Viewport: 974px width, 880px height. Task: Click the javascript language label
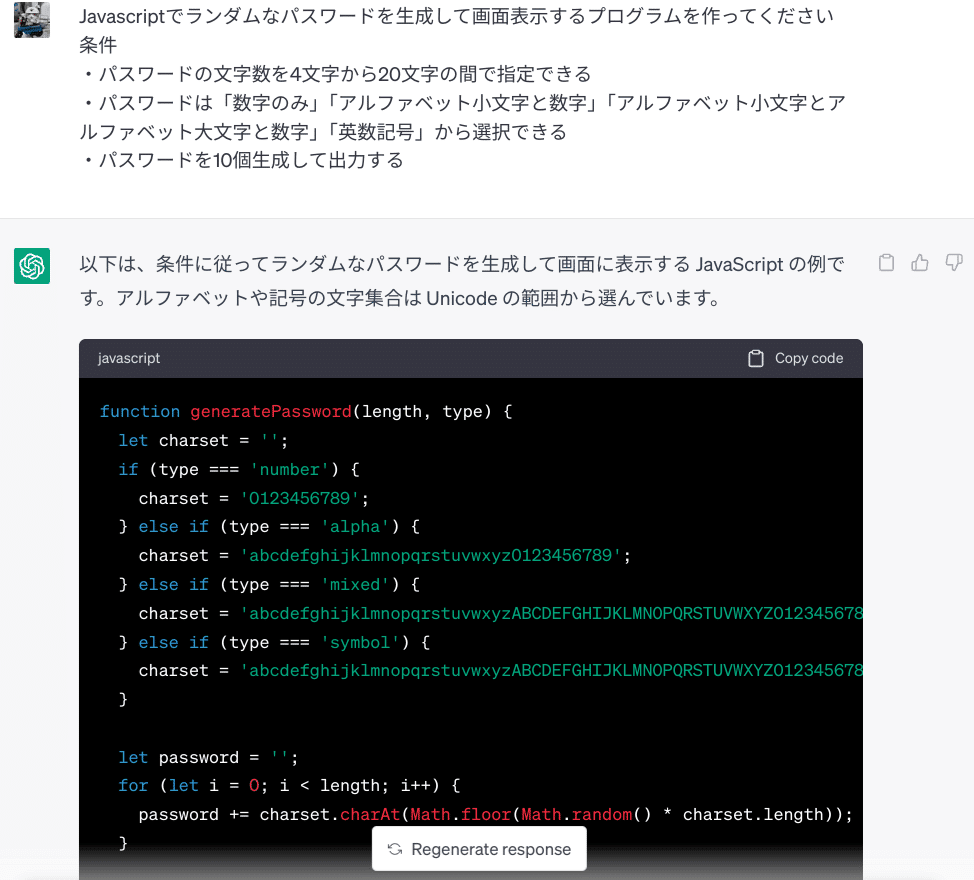click(x=129, y=358)
